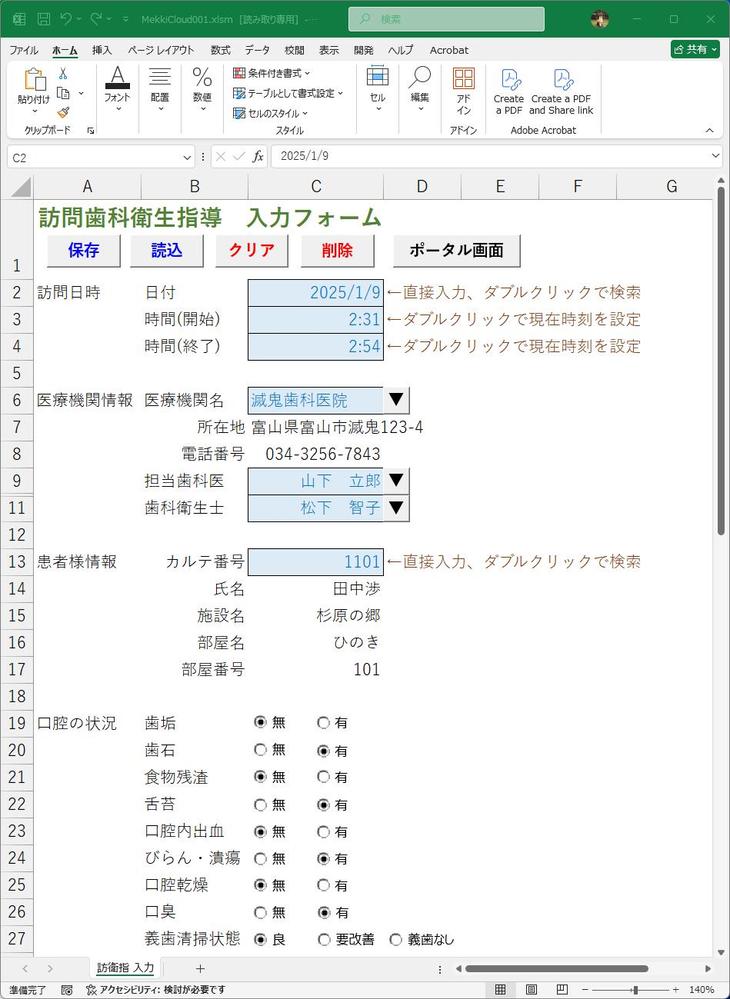Switch to the Acrobat tab
Viewport: 730px width, 999px height.
[x=449, y=50]
